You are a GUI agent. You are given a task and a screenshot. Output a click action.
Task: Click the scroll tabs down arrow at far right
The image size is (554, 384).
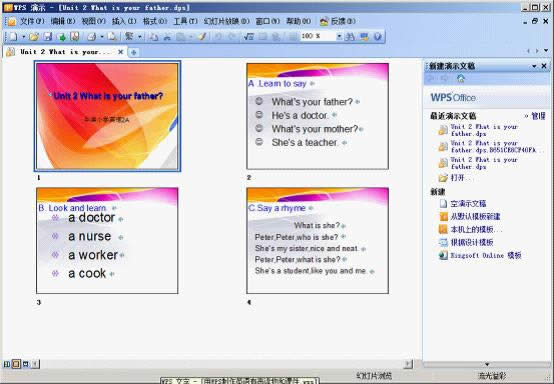pos(546,51)
